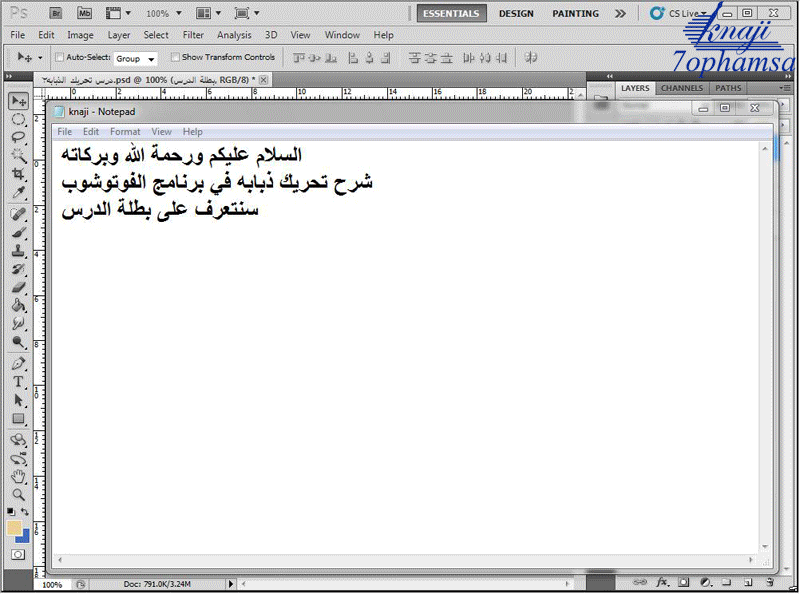800x594 pixels.
Task: Launch Bridge from the Br icon
Action: [55, 14]
